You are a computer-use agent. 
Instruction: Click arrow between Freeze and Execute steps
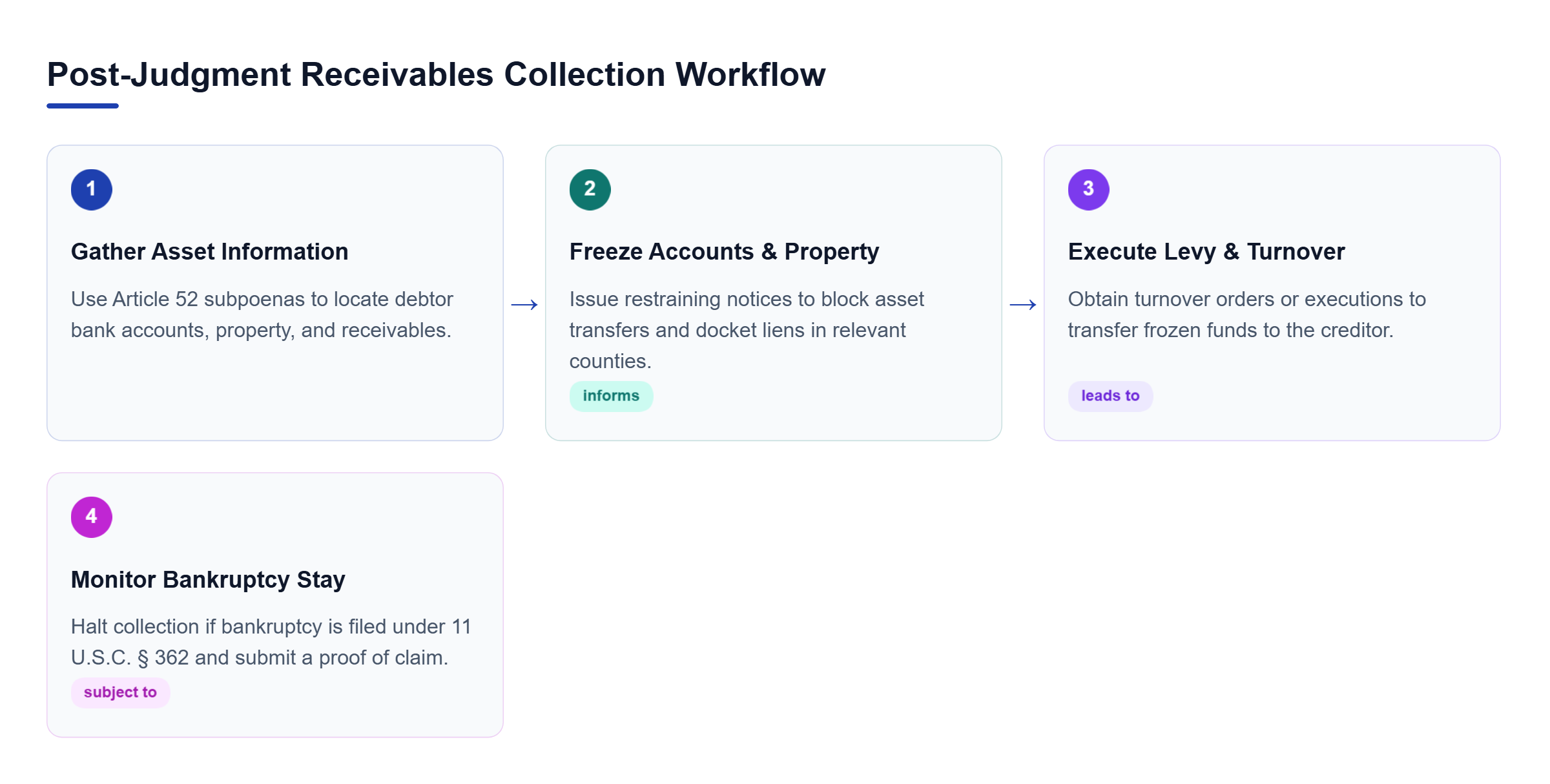(1023, 304)
